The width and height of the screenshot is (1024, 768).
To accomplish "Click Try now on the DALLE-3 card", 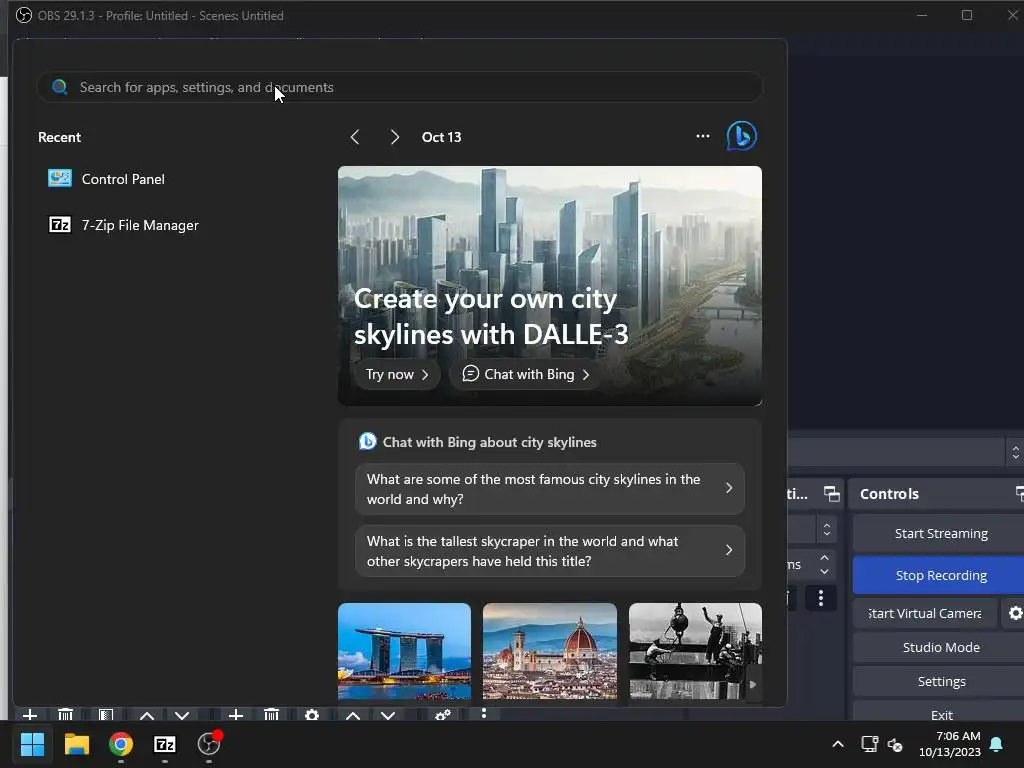I will click(x=397, y=374).
